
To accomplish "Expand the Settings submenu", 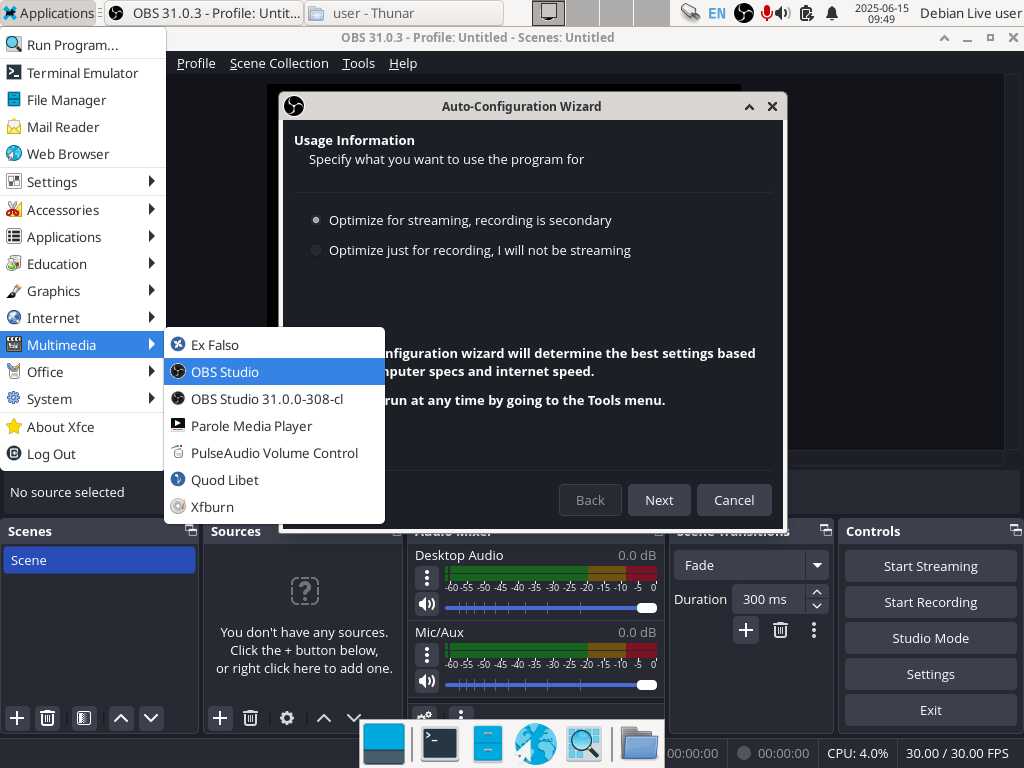I will [x=82, y=182].
